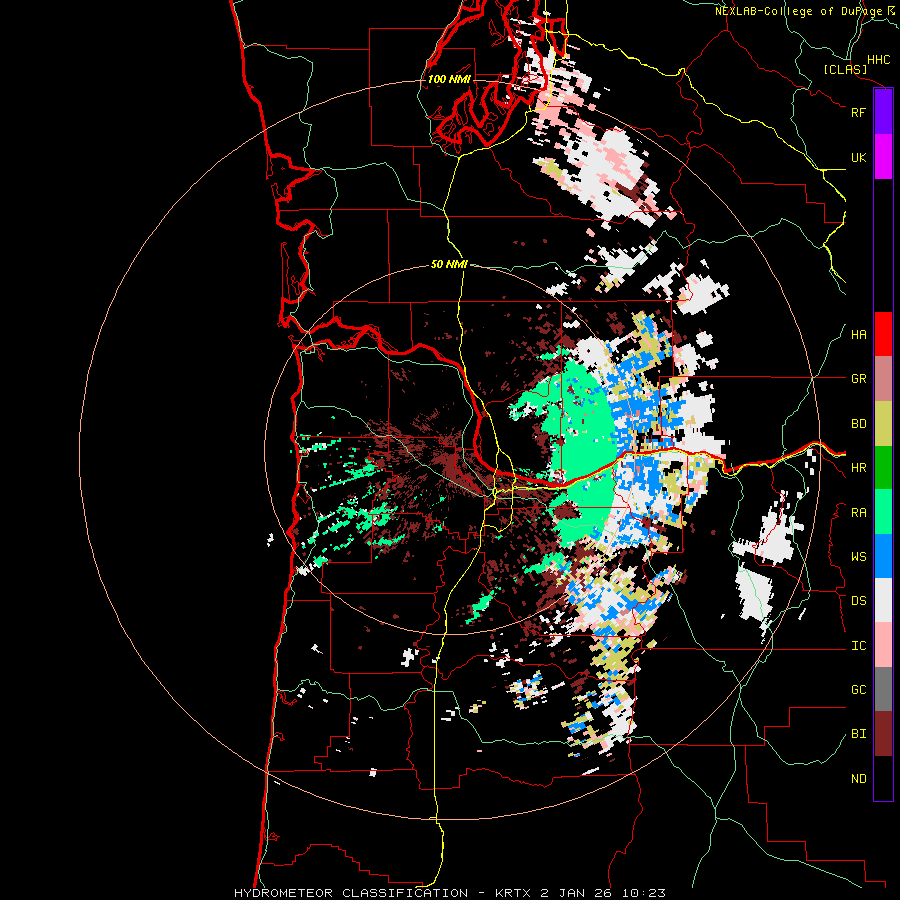The width and height of the screenshot is (900, 900).
Task: Select the white DS dry snow swatch
Action: coord(883,600)
